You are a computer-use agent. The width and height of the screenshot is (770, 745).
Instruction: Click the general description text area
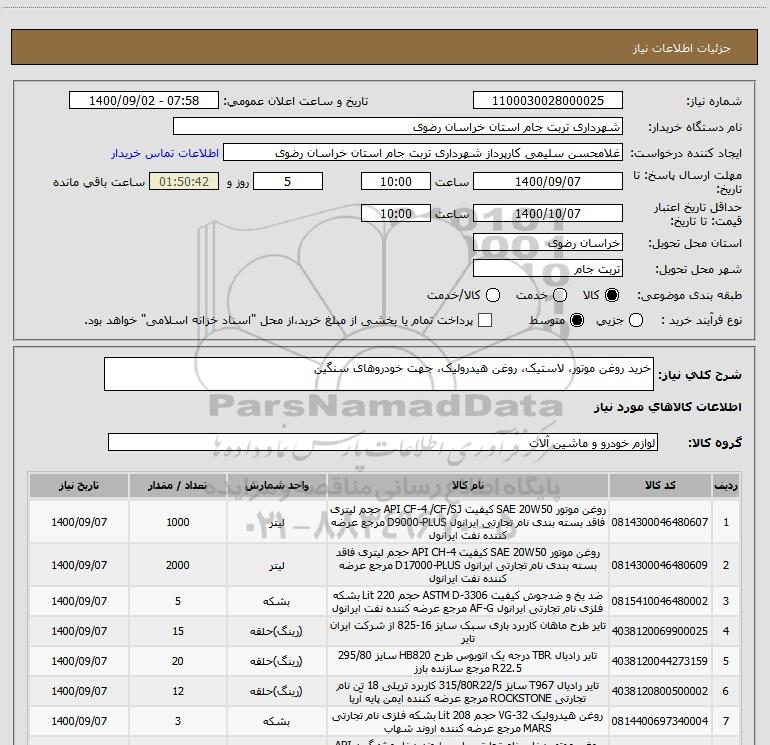pos(379,374)
